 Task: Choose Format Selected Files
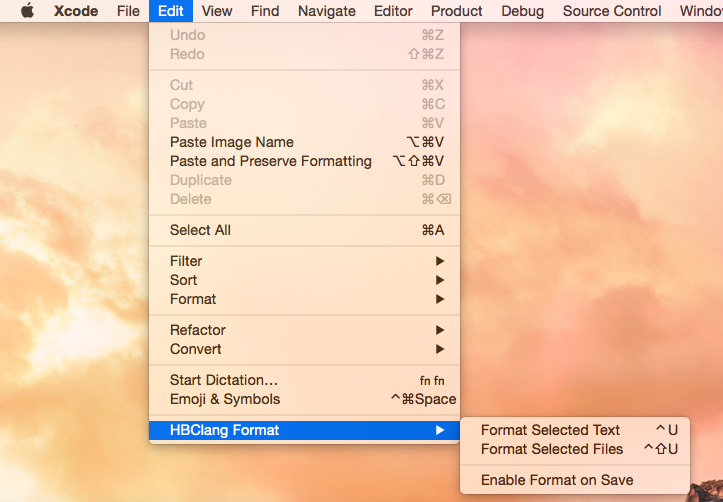tap(575, 449)
